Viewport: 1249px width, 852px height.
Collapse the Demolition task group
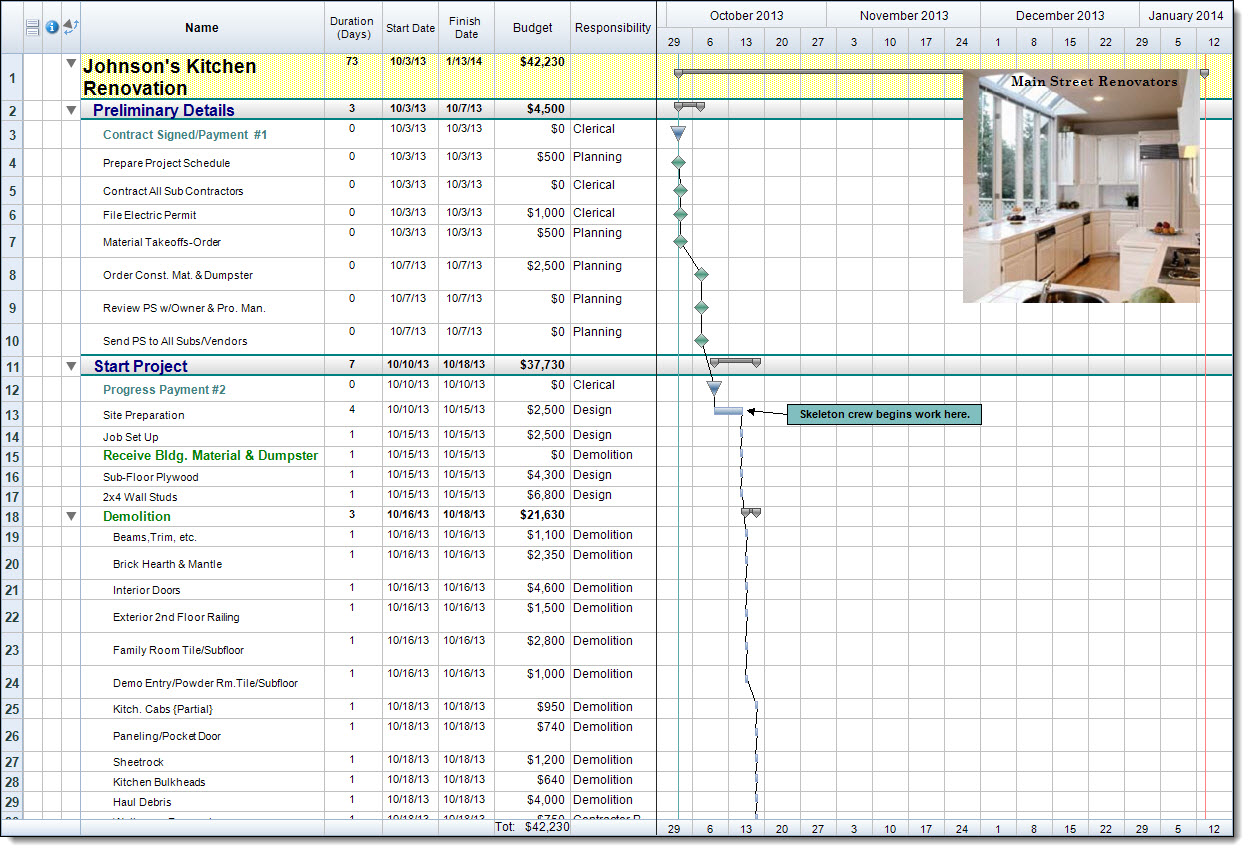tap(71, 516)
